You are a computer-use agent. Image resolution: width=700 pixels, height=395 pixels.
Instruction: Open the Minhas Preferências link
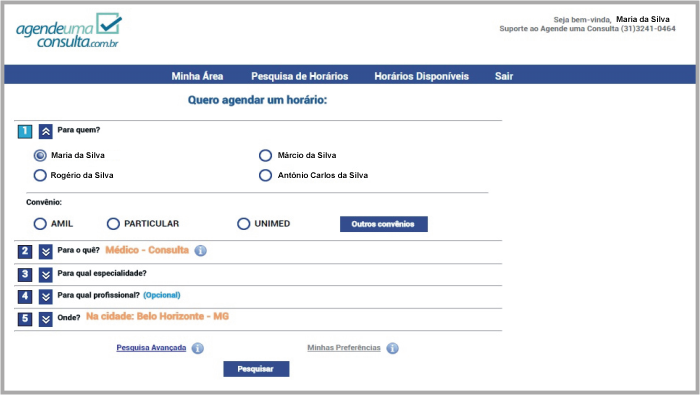tap(344, 348)
